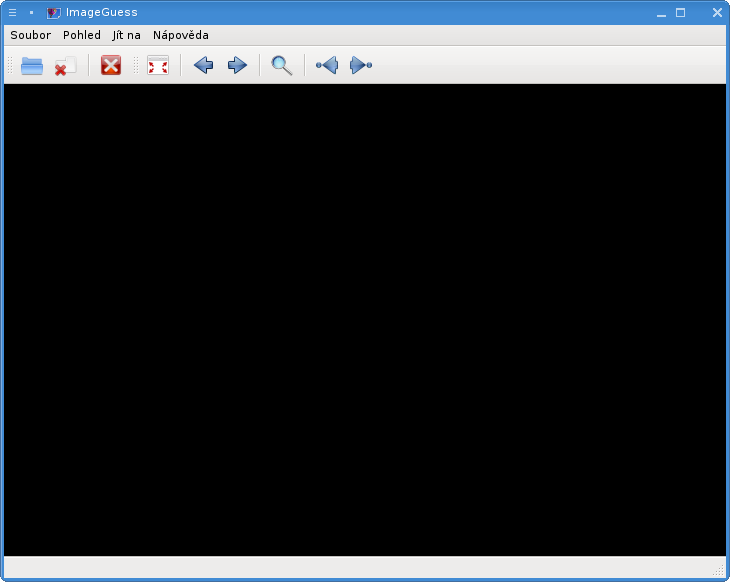This screenshot has height=582, width=730.
Task: Click the black image display area
Action: tap(365, 320)
